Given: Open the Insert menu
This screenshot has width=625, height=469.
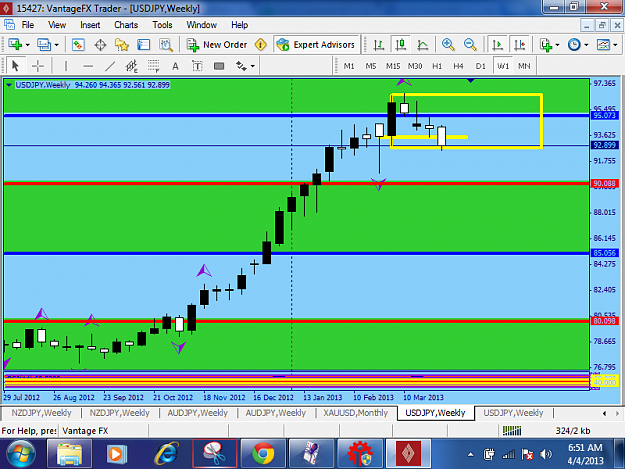Looking at the screenshot, I should coord(90,25).
